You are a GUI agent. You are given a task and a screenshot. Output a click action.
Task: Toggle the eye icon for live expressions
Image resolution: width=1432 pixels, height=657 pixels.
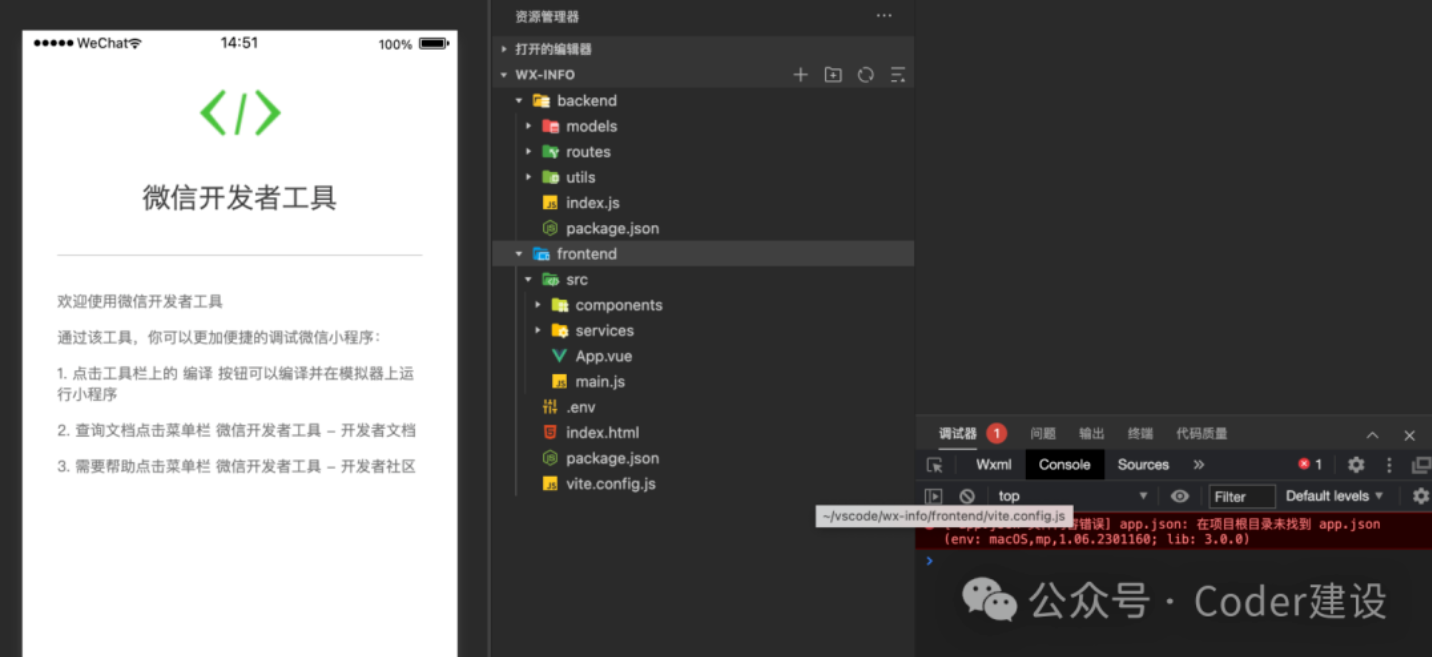1180,496
